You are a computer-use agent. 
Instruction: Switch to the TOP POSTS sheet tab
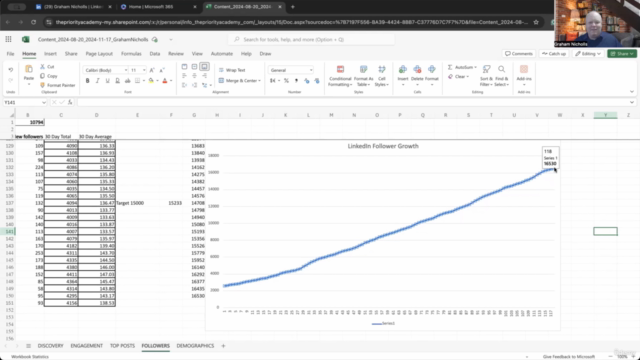pos(122,346)
